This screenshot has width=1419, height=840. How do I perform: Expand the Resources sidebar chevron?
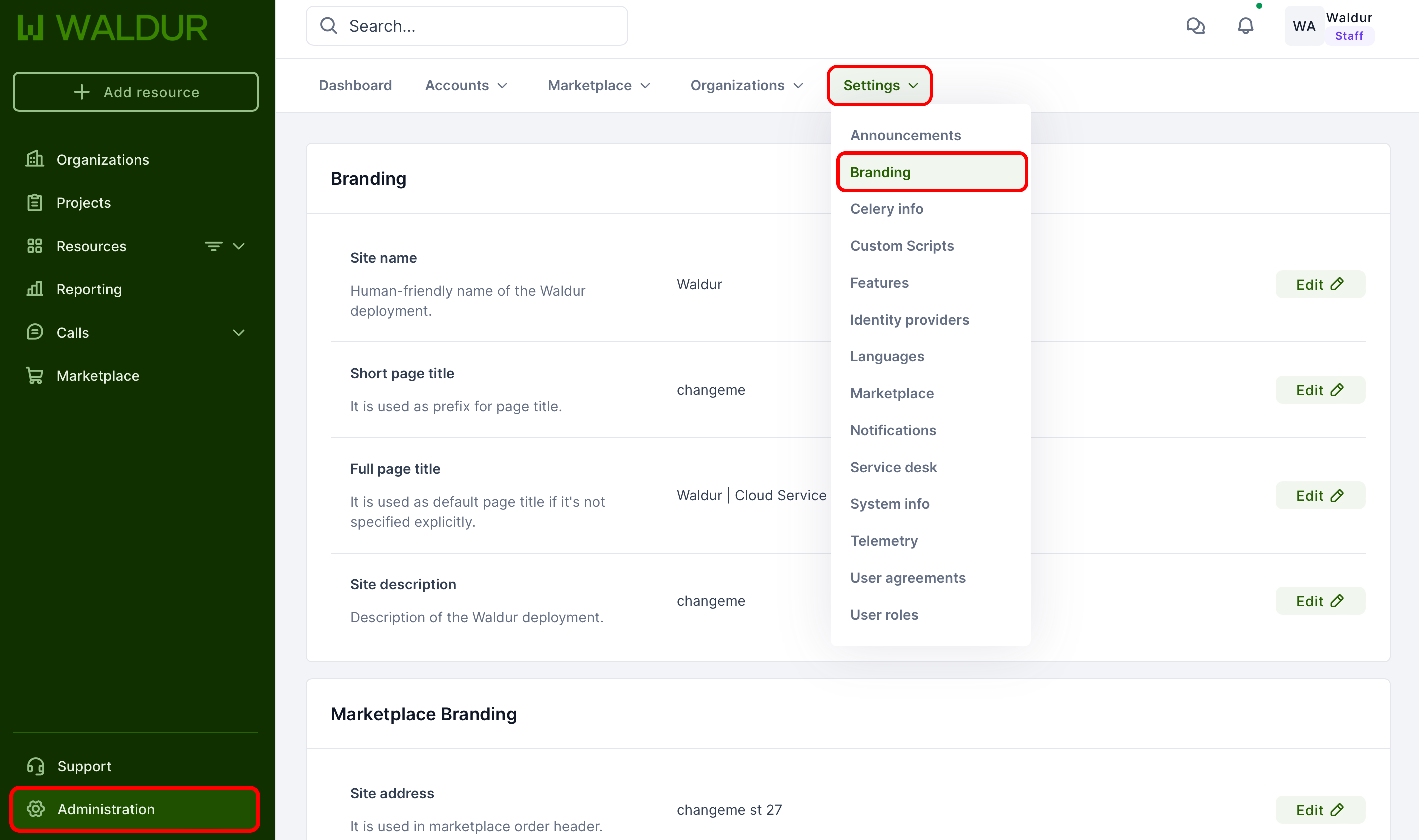239,246
